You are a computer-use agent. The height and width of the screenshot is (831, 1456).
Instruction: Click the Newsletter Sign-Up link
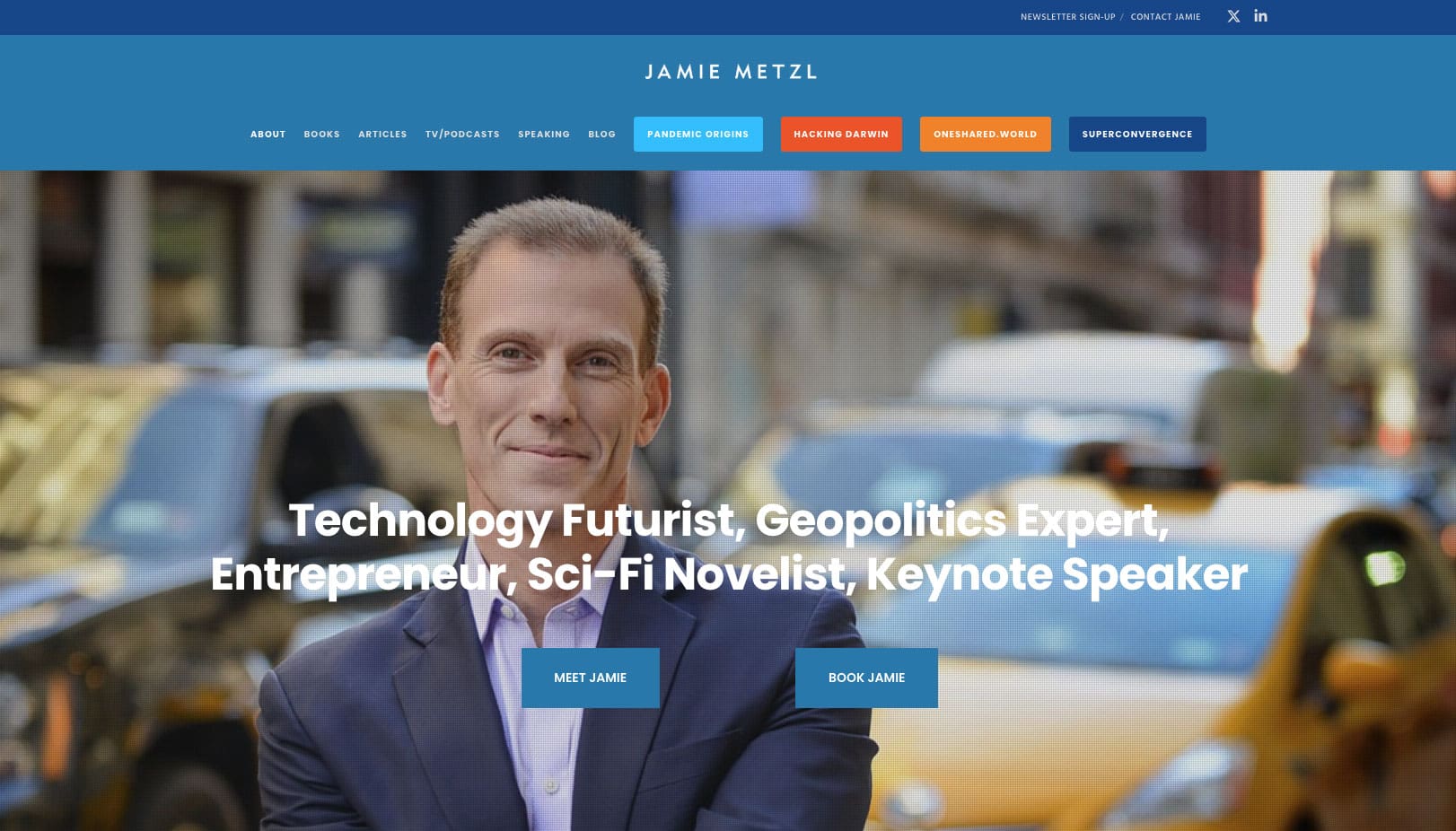1067,17
